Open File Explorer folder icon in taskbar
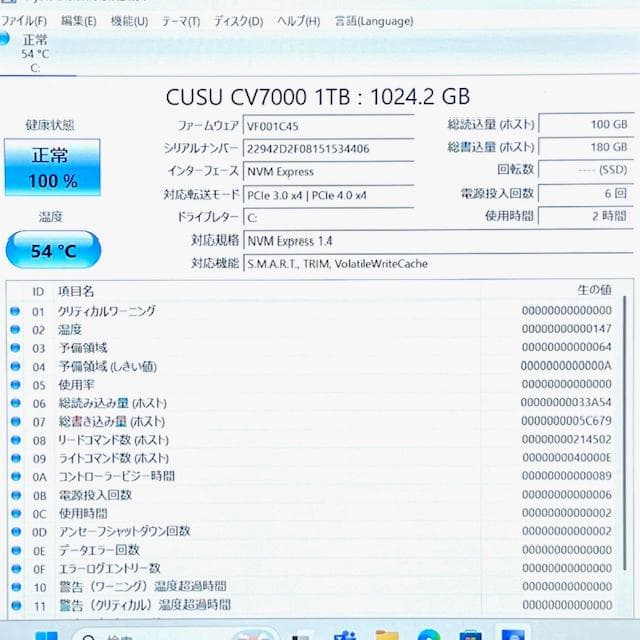 387,635
